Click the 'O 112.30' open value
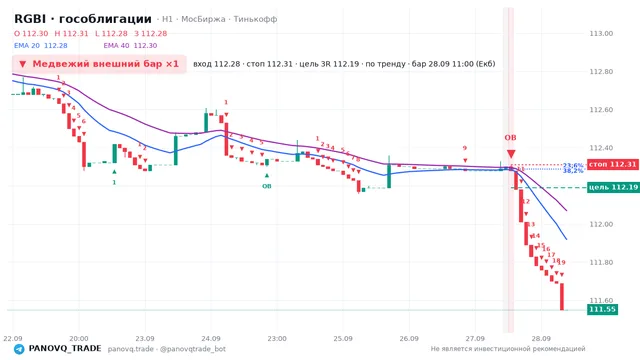The width and height of the screenshot is (640, 360). tap(31, 33)
